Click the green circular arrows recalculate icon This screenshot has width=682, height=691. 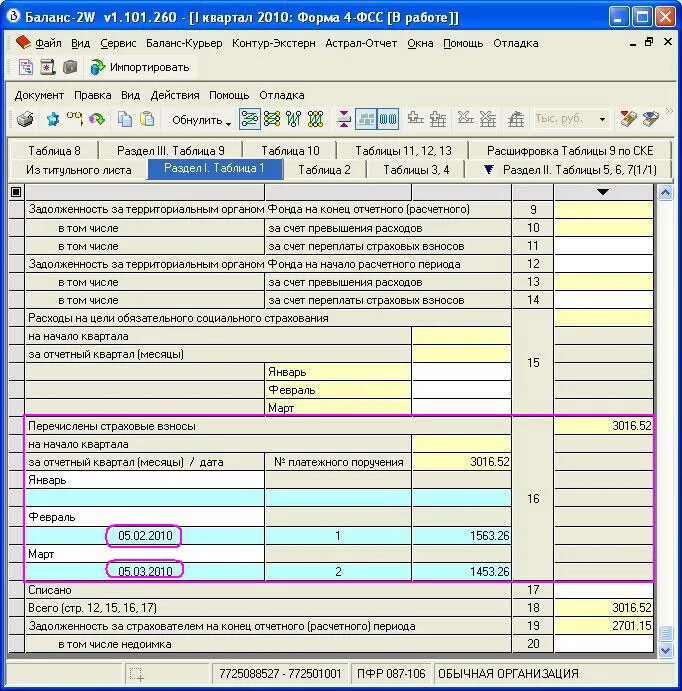(97, 119)
